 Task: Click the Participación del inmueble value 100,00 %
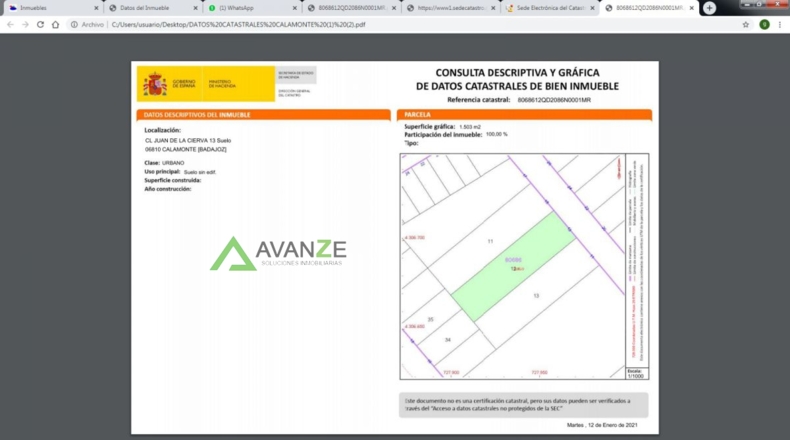tap(497, 135)
